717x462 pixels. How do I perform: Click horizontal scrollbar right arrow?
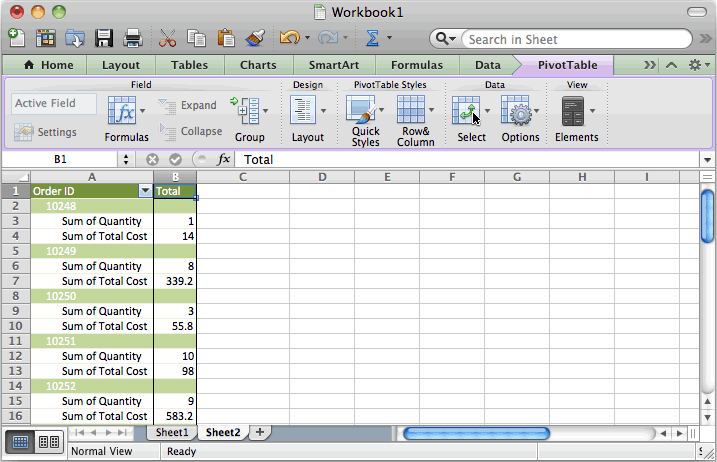(x=680, y=433)
